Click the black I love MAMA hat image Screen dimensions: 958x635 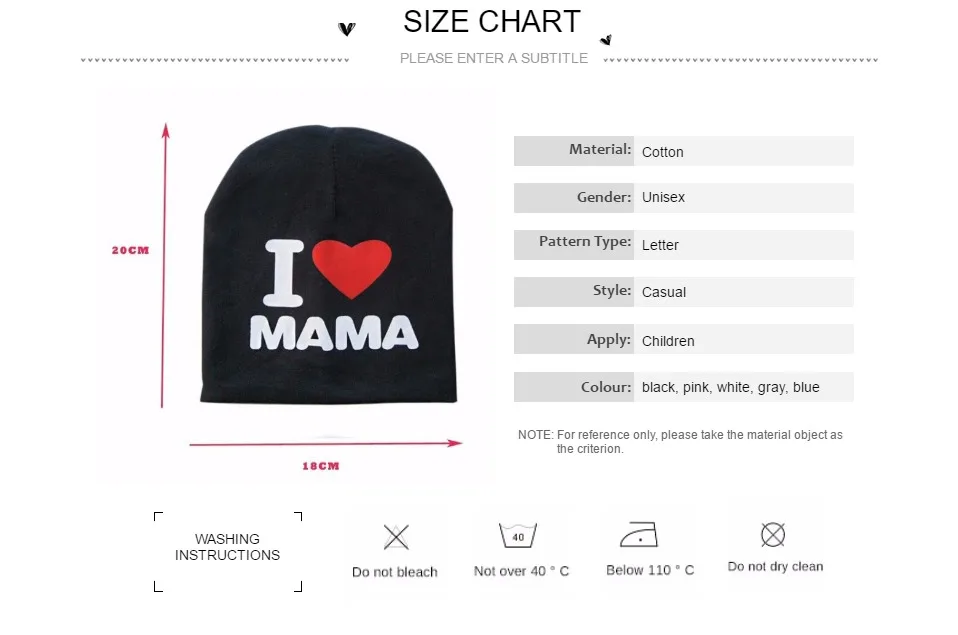pyautogui.click(x=329, y=264)
